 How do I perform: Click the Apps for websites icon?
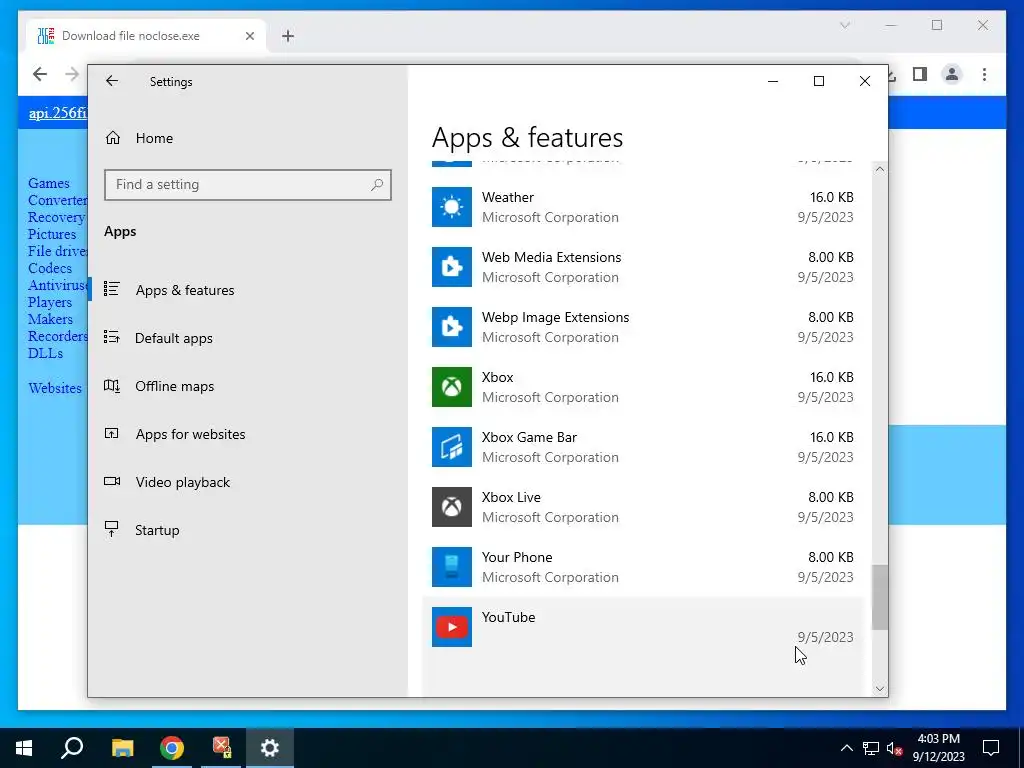[112, 434]
